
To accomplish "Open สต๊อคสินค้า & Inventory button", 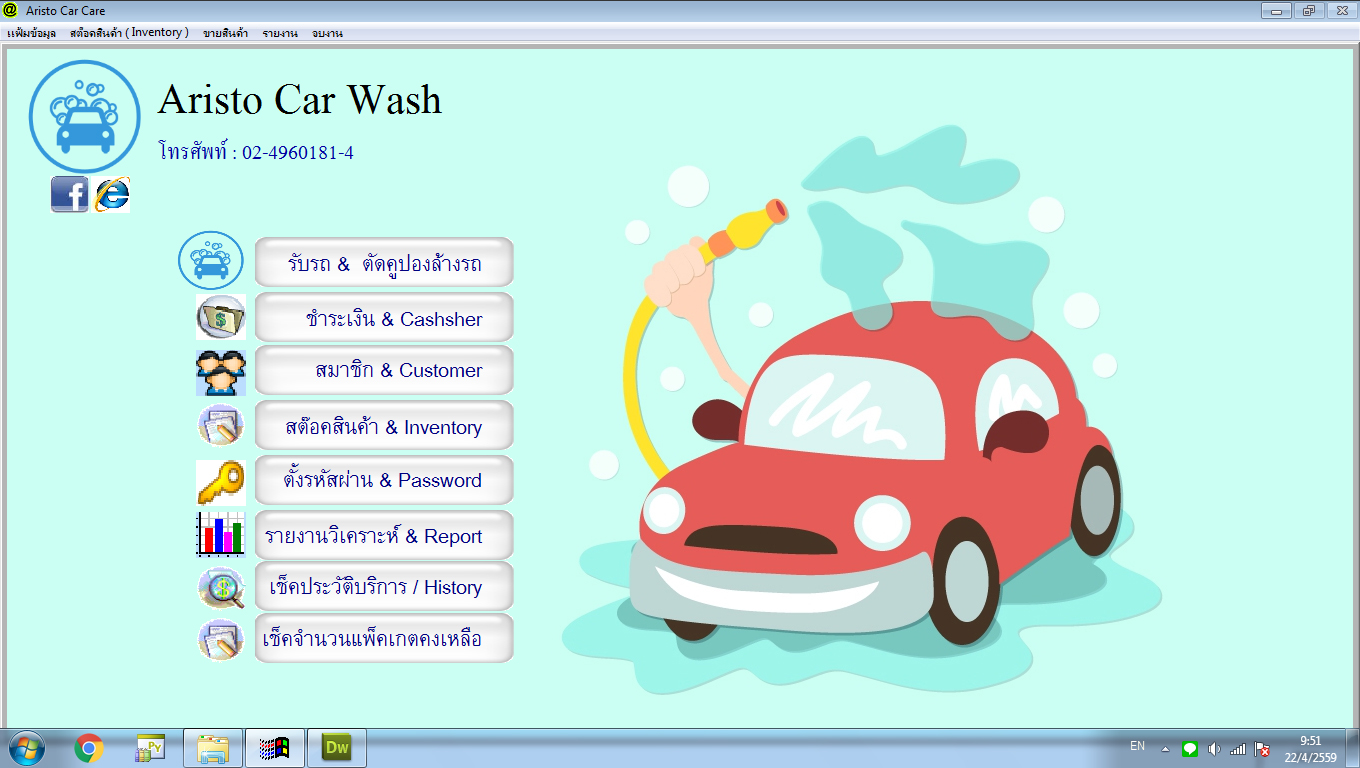I will [x=384, y=426].
